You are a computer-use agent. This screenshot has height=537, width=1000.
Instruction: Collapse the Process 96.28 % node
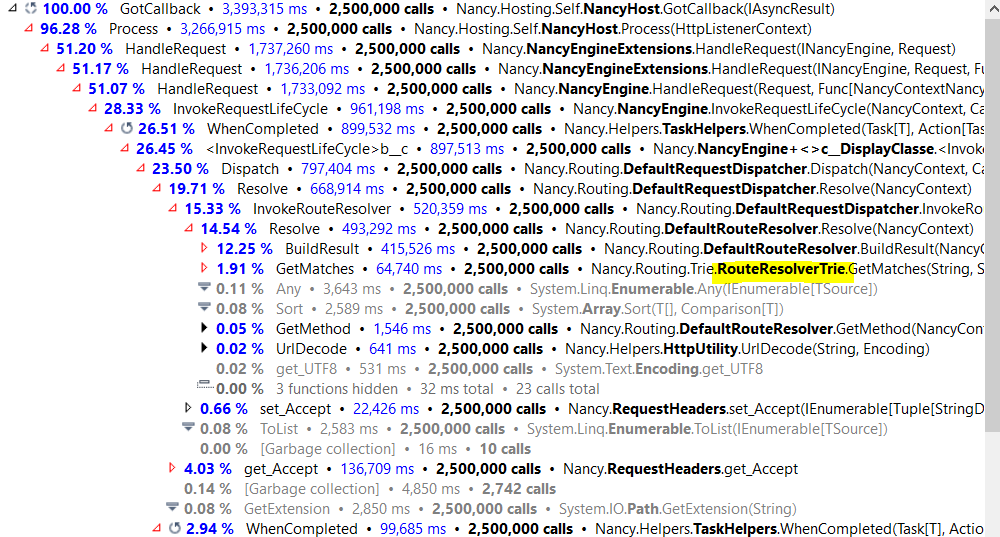tap(29, 28)
